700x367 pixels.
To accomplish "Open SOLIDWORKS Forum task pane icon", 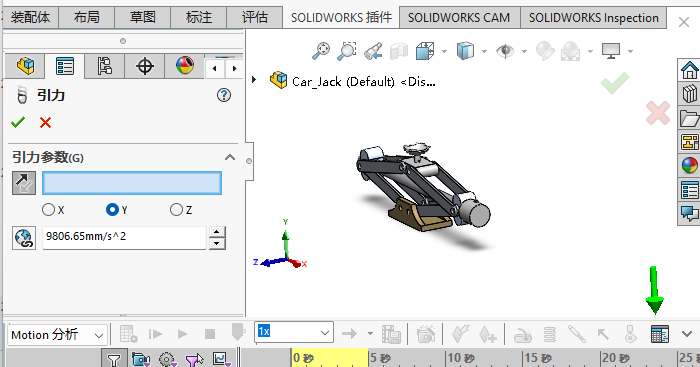I will point(690,214).
